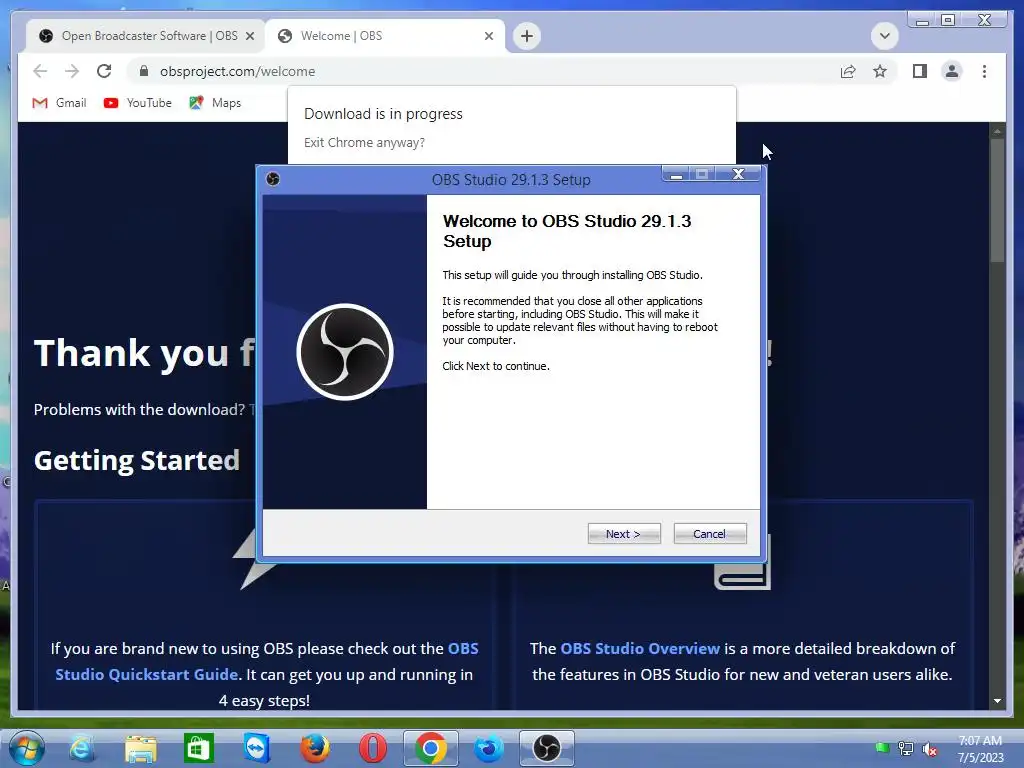
Task: Switch to Chrome on taskbar
Action: pos(430,748)
